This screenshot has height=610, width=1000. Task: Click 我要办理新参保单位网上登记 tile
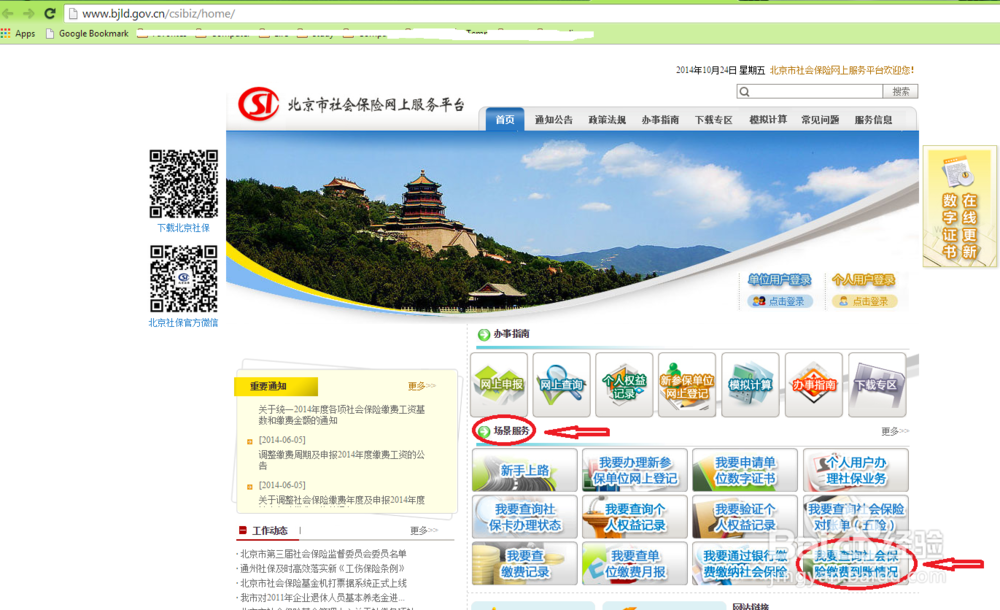[x=635, y=470]
